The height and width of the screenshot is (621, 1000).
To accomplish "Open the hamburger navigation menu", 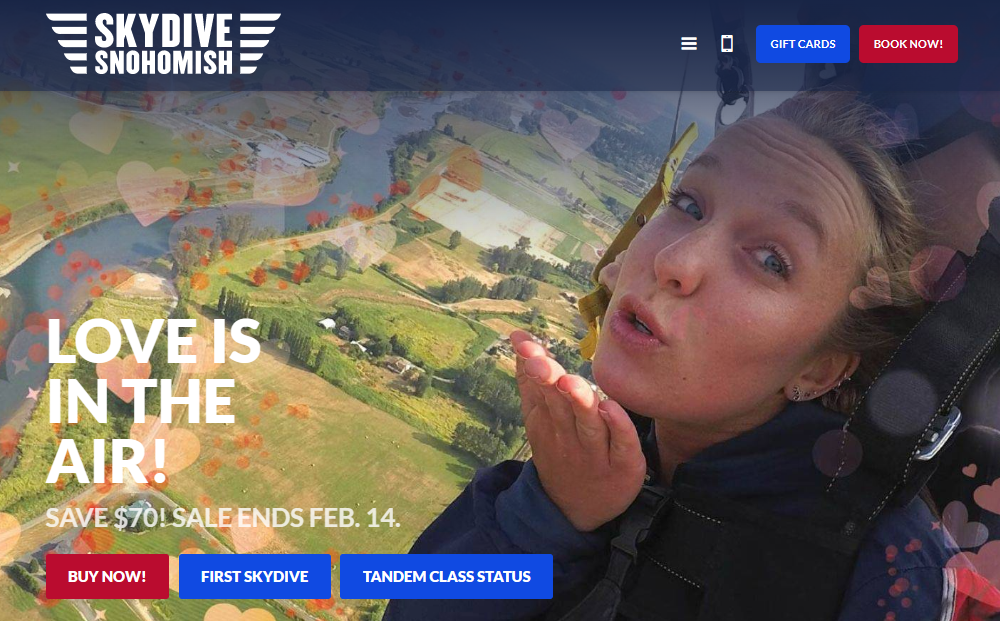I will click(x=689, y=43).
